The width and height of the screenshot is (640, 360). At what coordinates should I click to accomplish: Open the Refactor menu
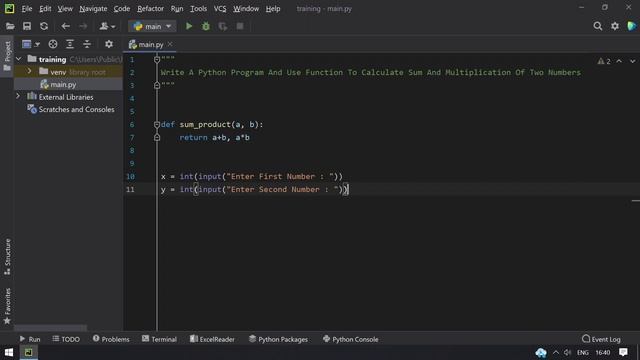[x=150, y=9]
